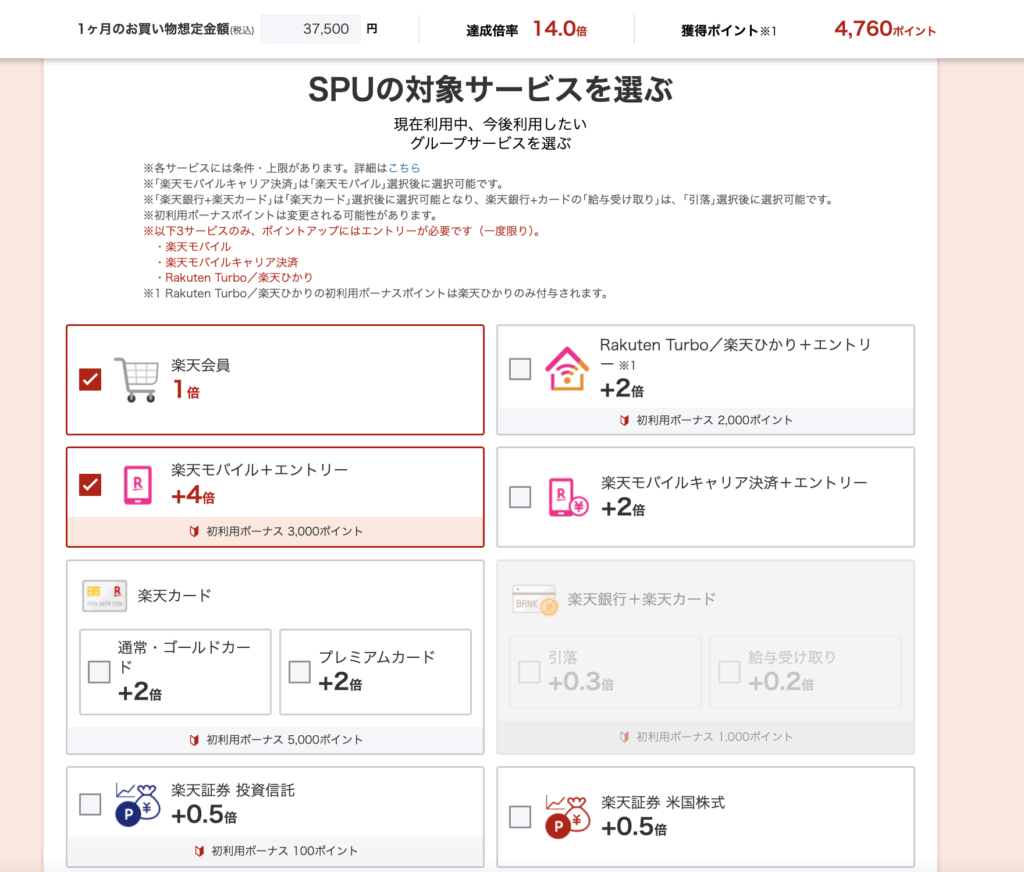
Task: Click the 楽天会員 label text
Action: 200,365
